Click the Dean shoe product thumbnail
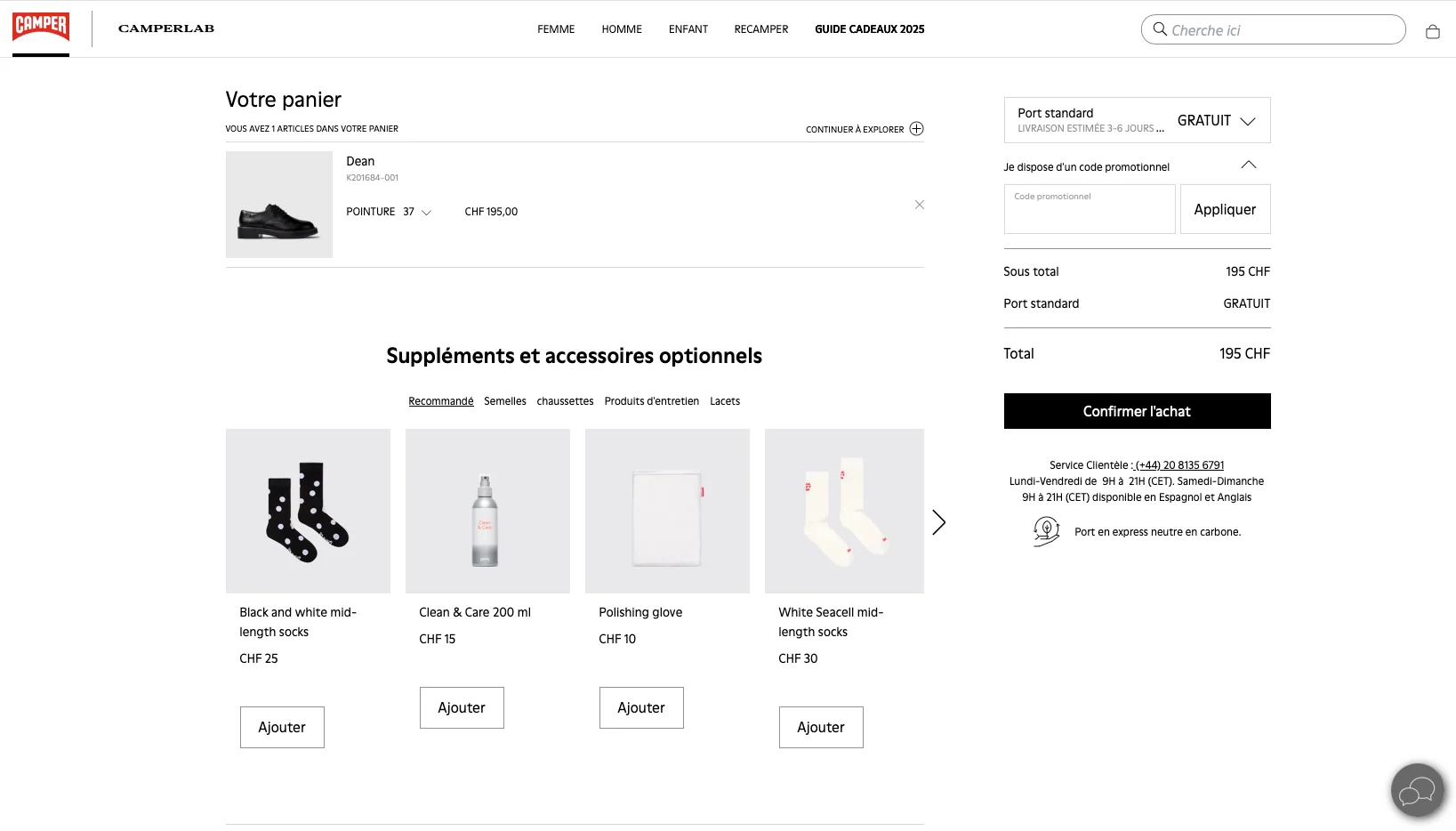 click(278, 205)
